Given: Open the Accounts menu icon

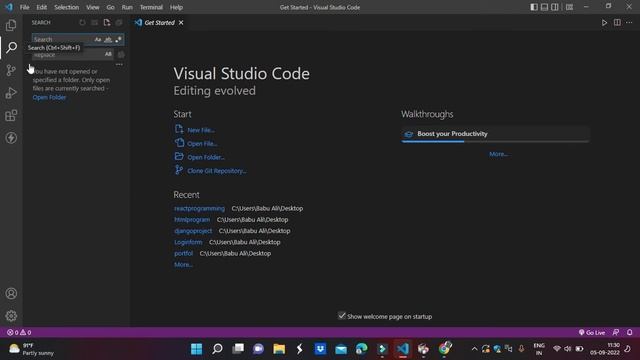Looking at the screenshot, I should pos(11,293).
